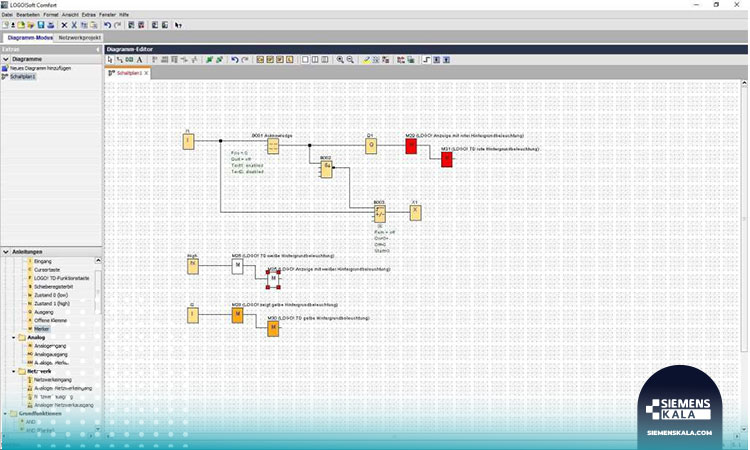Collapse the Grundfunktionen folder in tree
750x450 pixels.
coord(5,414)
